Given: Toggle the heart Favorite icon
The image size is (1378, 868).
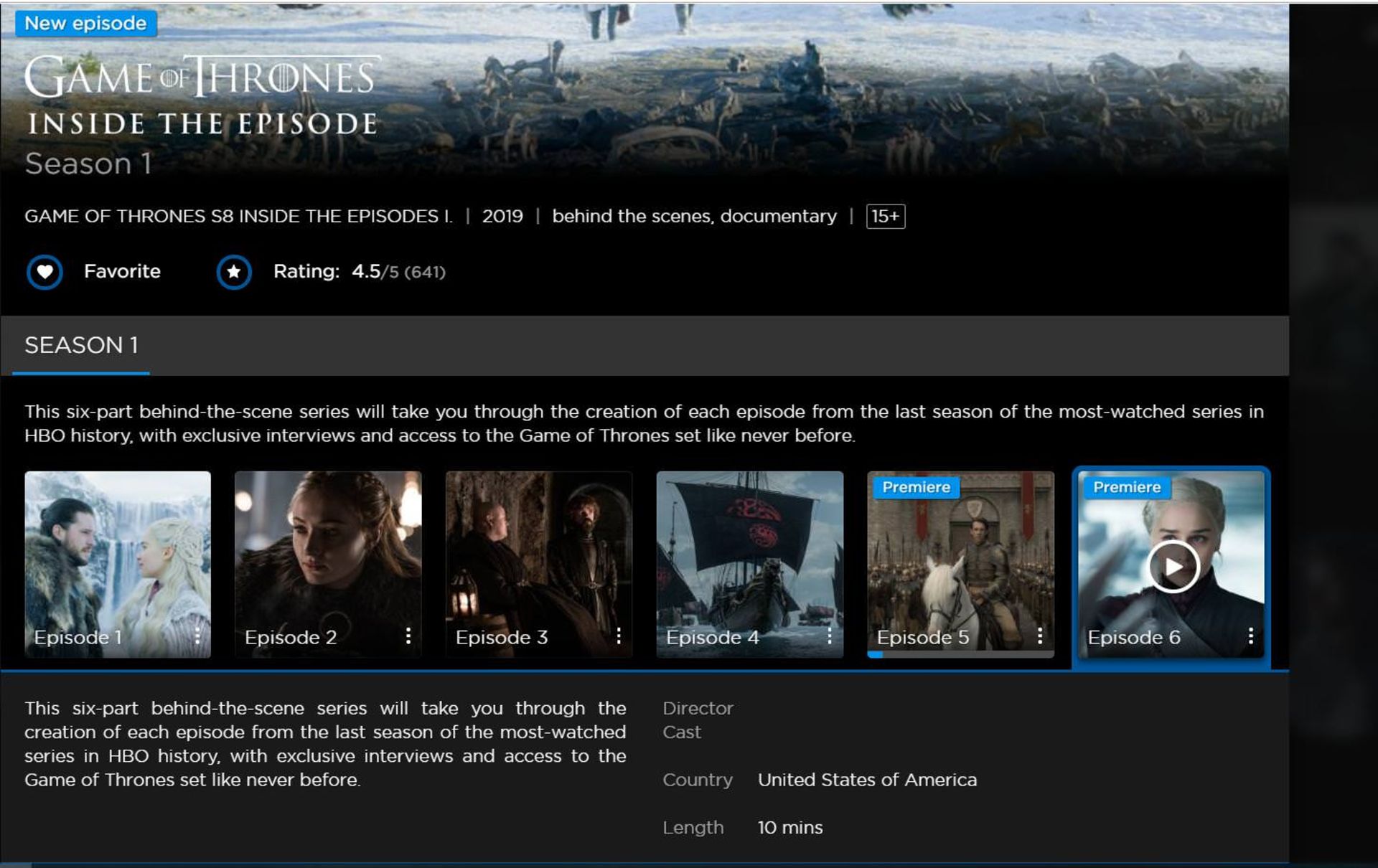Looking at the screenshot, I should (x=44, y=272).
